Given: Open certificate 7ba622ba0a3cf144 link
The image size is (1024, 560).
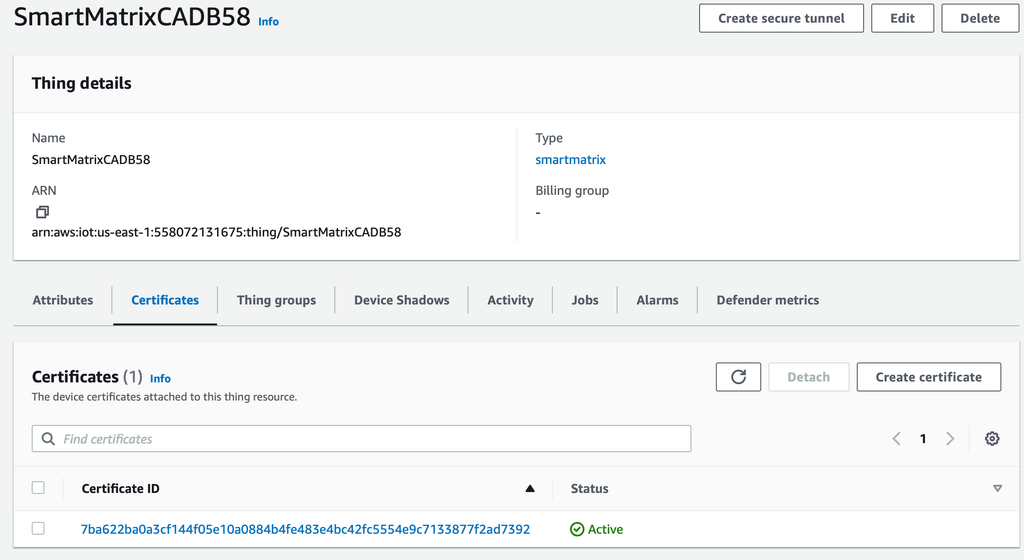Looking at the screenshot, I should coord(305,529).
